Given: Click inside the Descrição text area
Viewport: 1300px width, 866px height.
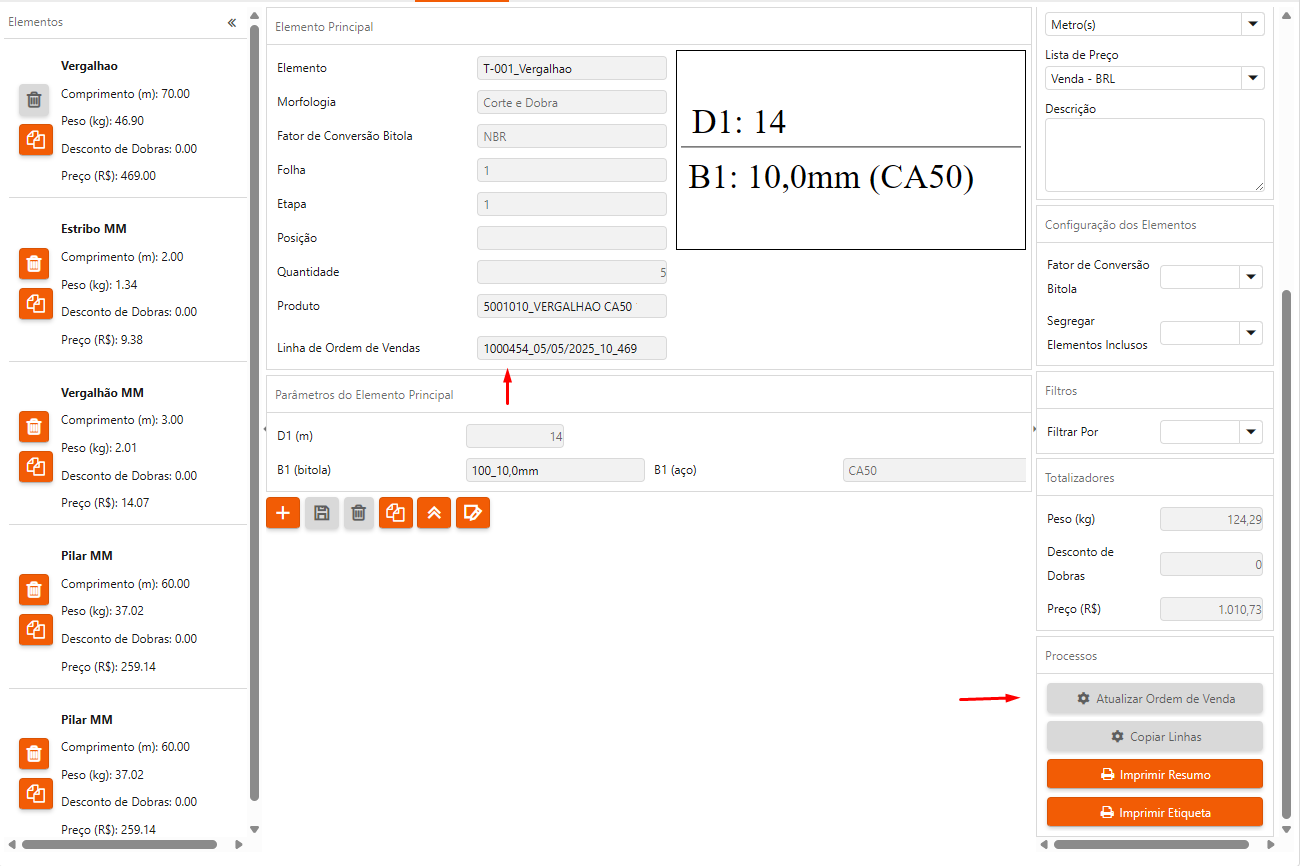Looking at the screenshot, I should pyautogui.click(x=1153, y=154).
